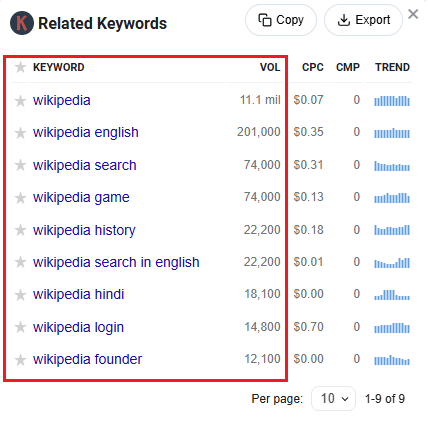428x424 pixels.
Task: Click the 18,100 volume value
Action: point(262,294)
